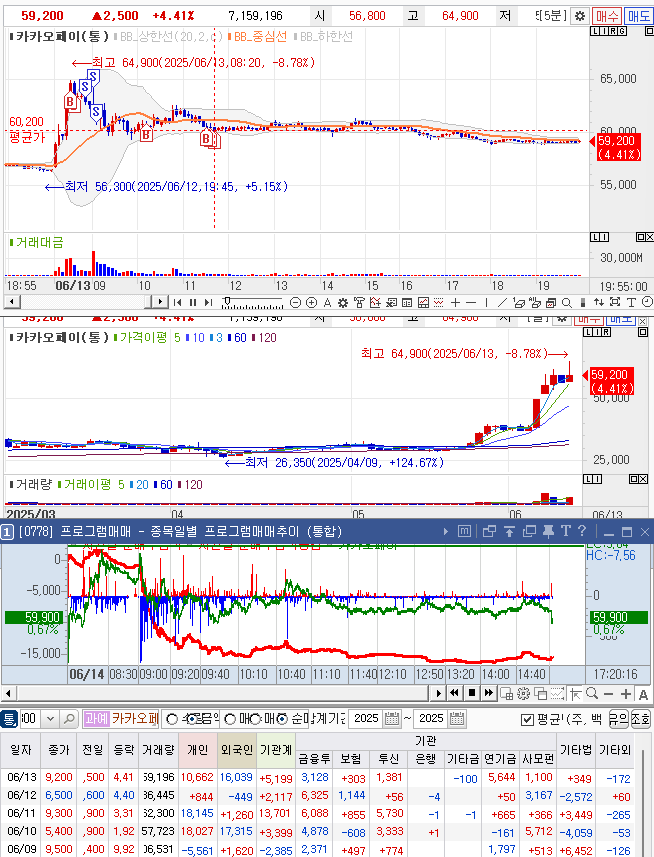Pick the horizontal line drawing tool
The width and height of the screenshot is (654, 857).
471,302
